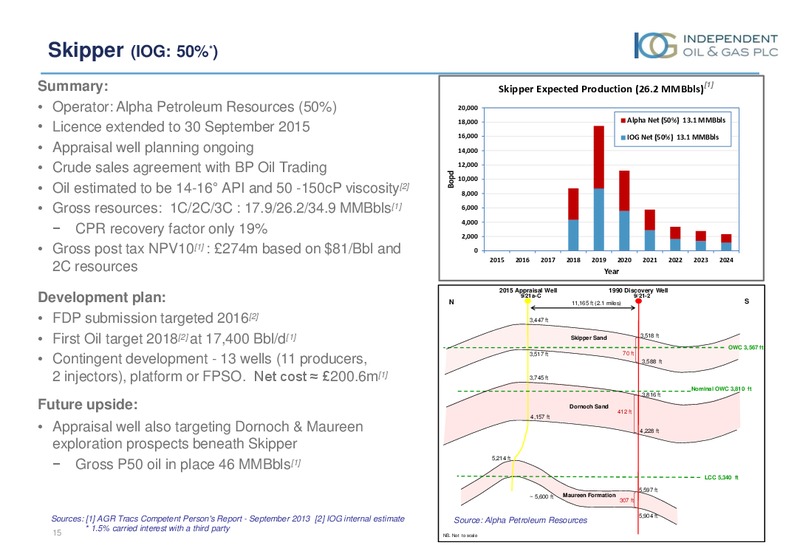
Task: Select the 'Gross post tax NPV10' bullet
Action: [x=227, y=257]
